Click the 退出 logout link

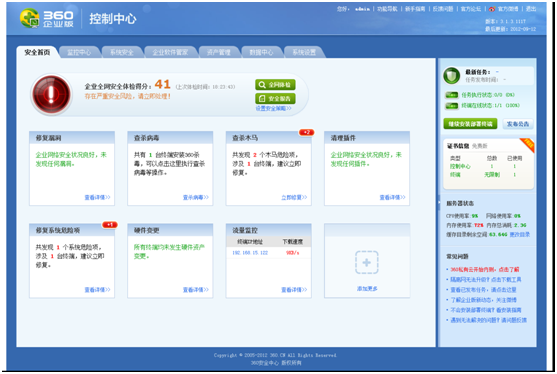tap(531, 9)
